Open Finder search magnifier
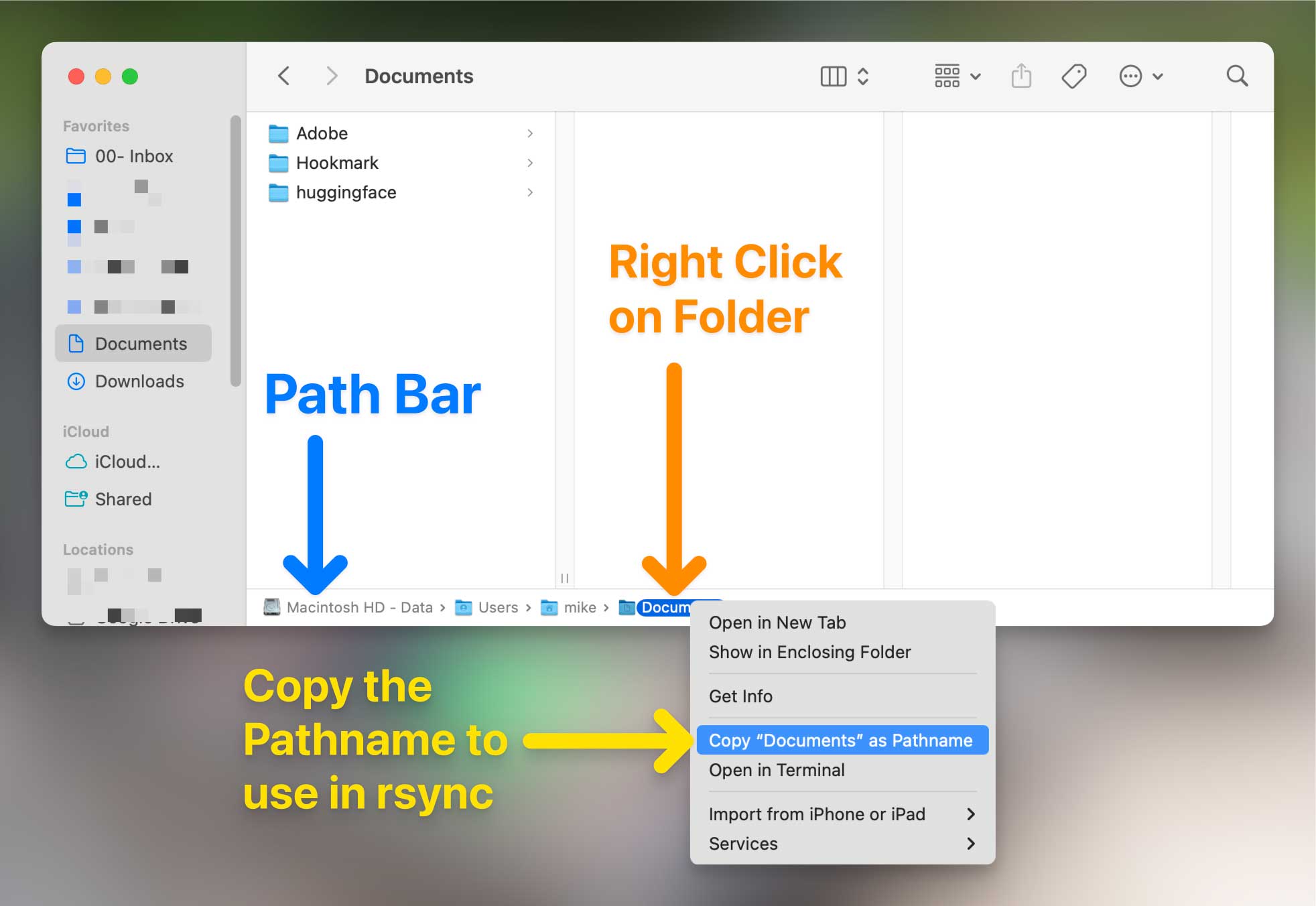Image resolution: width=1316 pixels, height=906 pixels. [1237, 76]
